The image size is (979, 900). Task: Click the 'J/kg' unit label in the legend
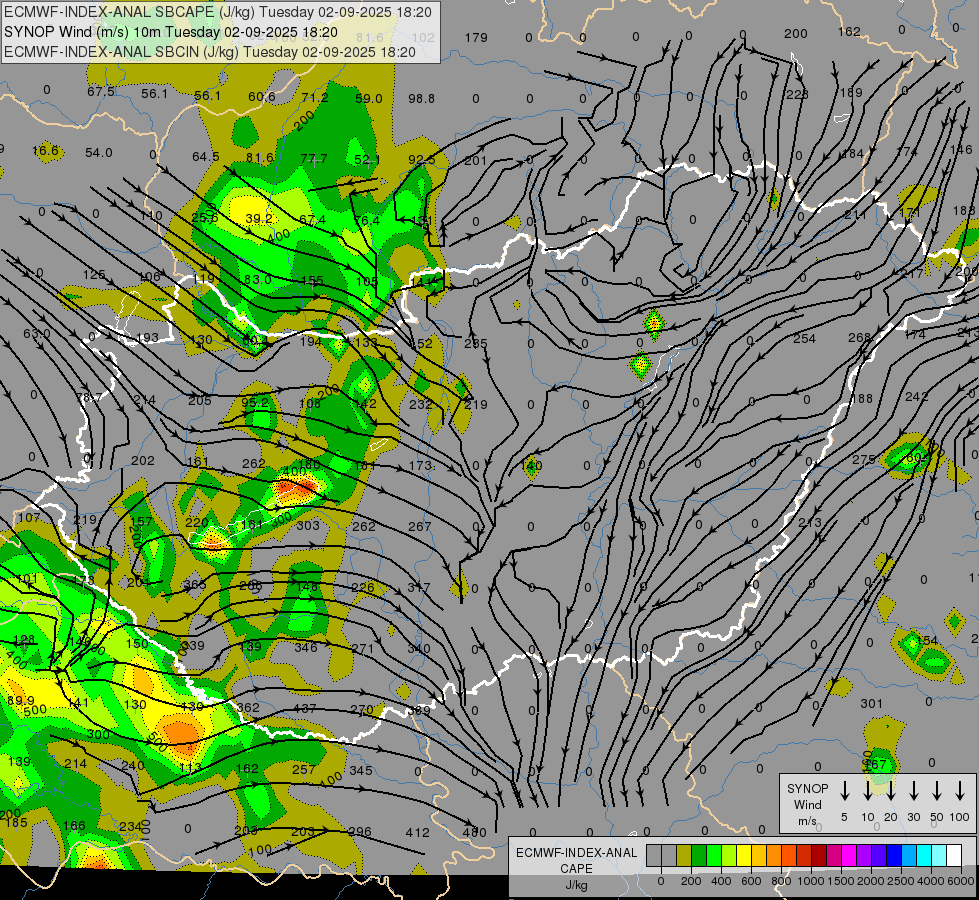click(576, 884)
